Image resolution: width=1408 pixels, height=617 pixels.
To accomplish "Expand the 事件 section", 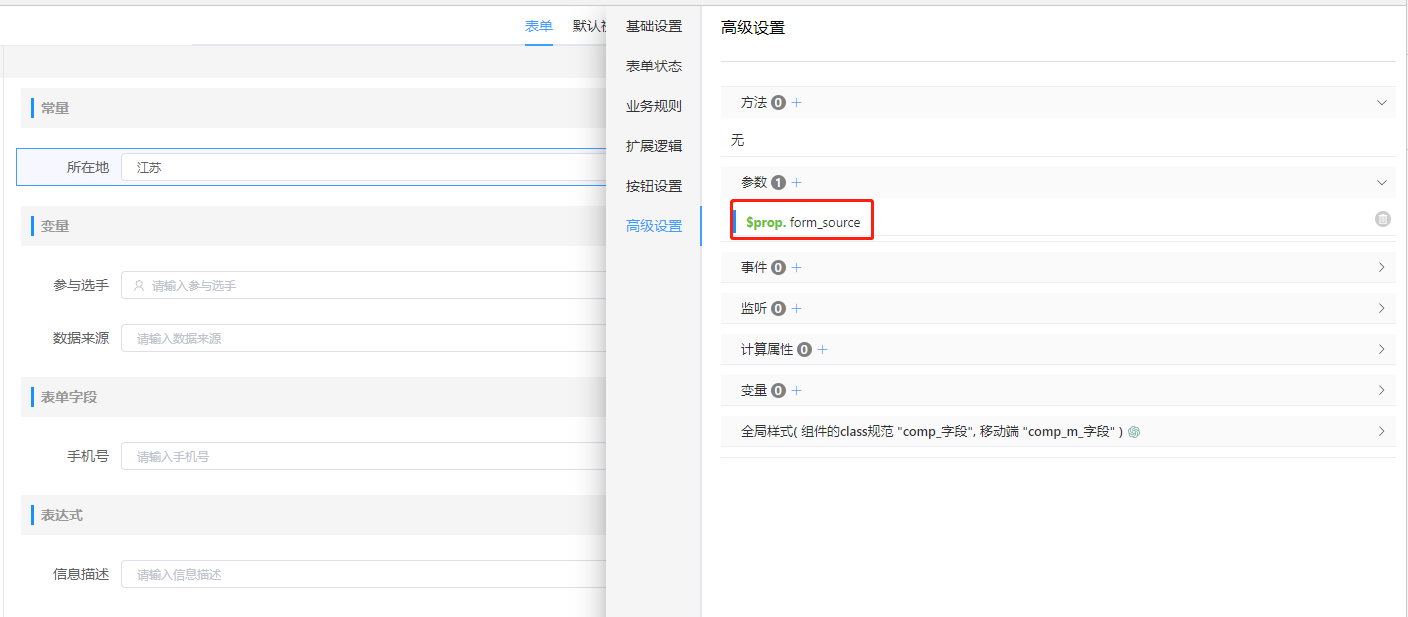I will (1382, 268).
